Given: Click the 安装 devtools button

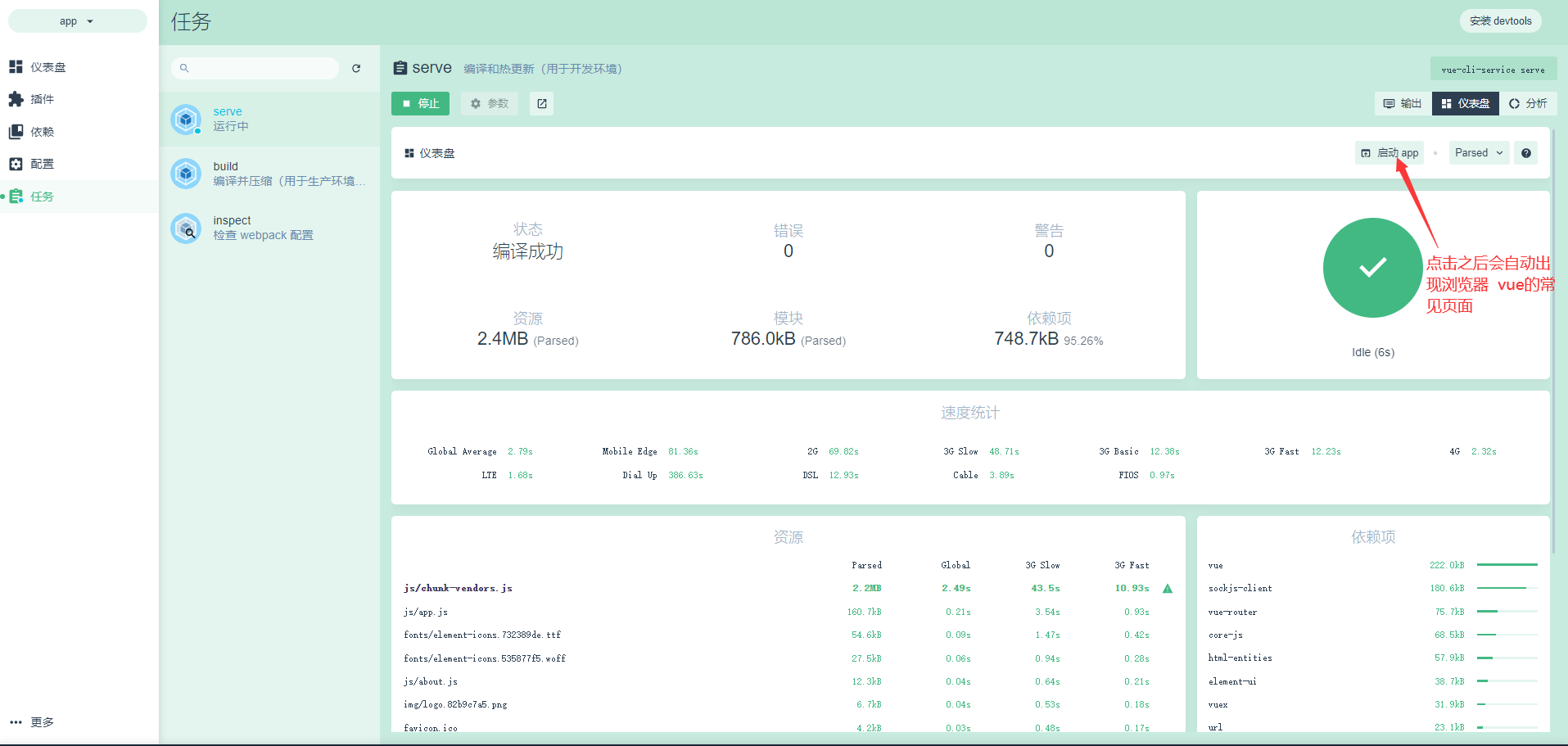Looking at the screenshot, I should 1500,21.
